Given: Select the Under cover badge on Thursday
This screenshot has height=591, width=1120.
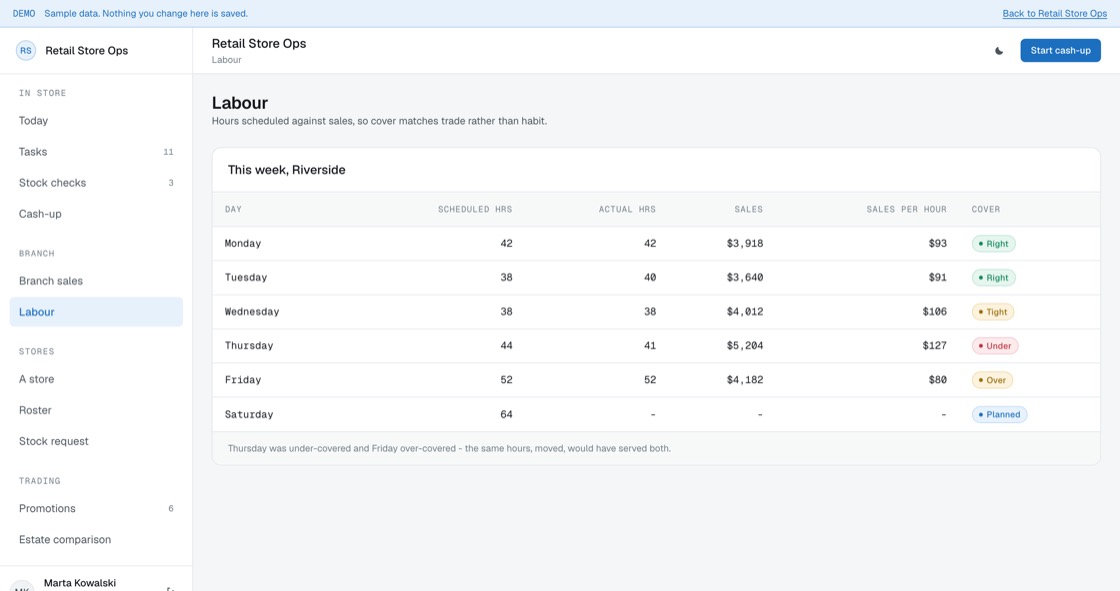Looking at the screenshot, I should 994,346.
